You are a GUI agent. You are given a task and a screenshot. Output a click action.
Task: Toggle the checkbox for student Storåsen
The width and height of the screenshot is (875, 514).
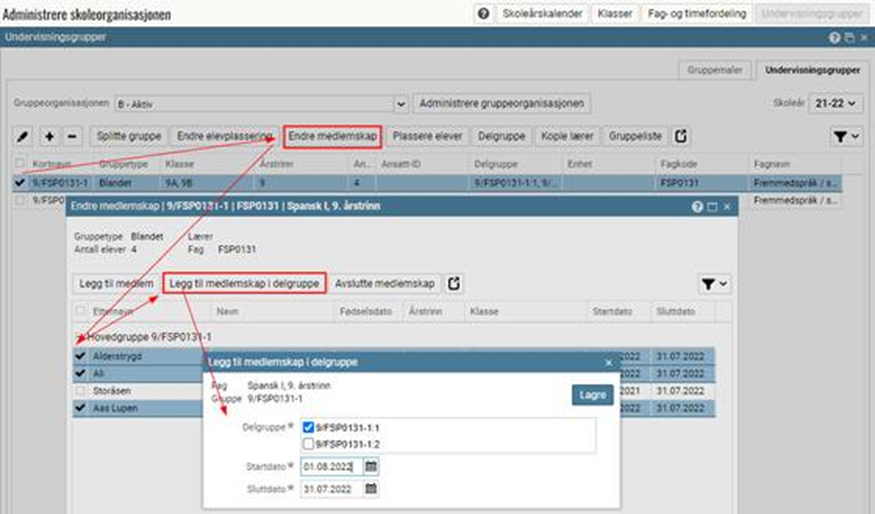(x=80, y=390)
